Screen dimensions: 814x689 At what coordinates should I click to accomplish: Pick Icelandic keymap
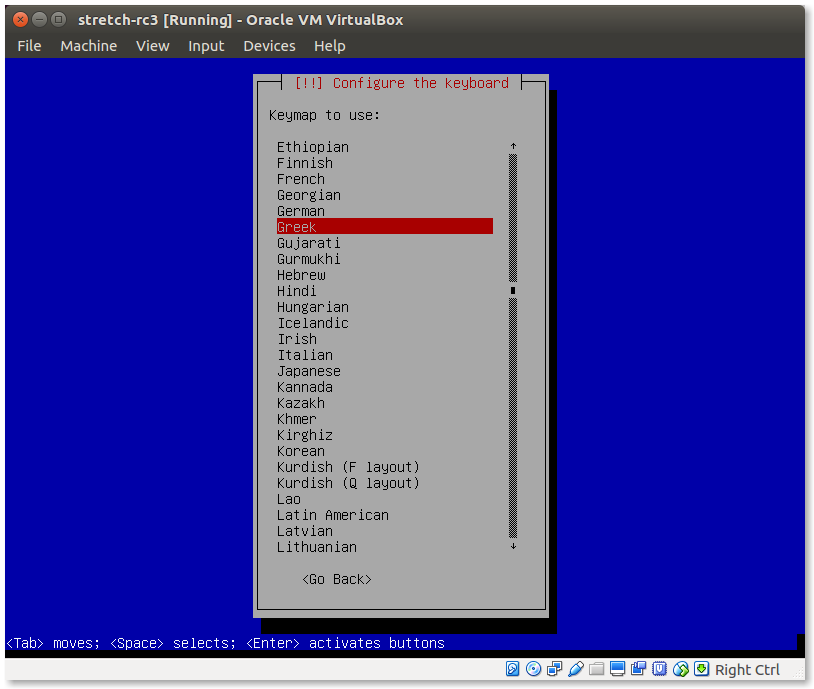point(313,323)
